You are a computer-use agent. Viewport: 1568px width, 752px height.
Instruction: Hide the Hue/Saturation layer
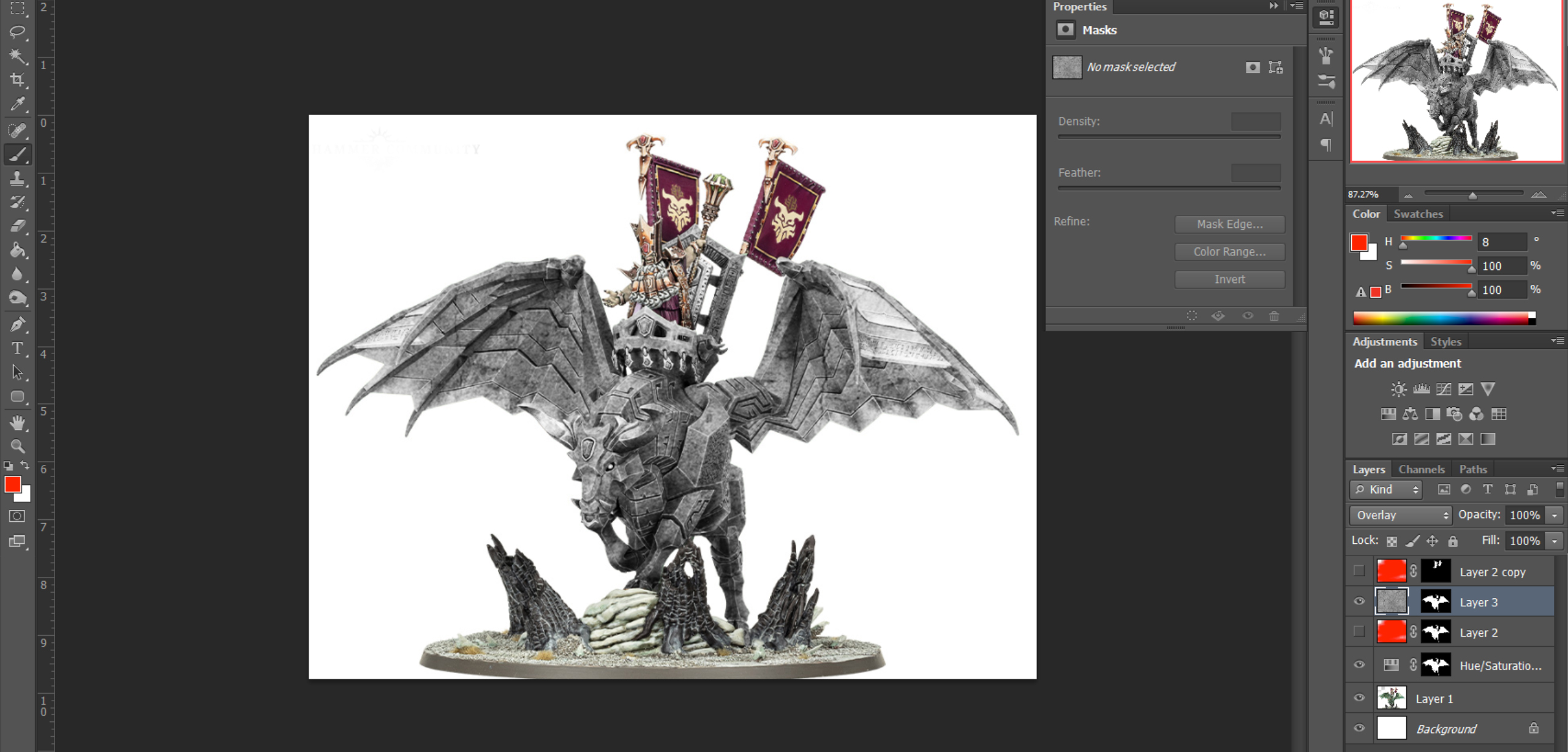[x=1359, y=665]
